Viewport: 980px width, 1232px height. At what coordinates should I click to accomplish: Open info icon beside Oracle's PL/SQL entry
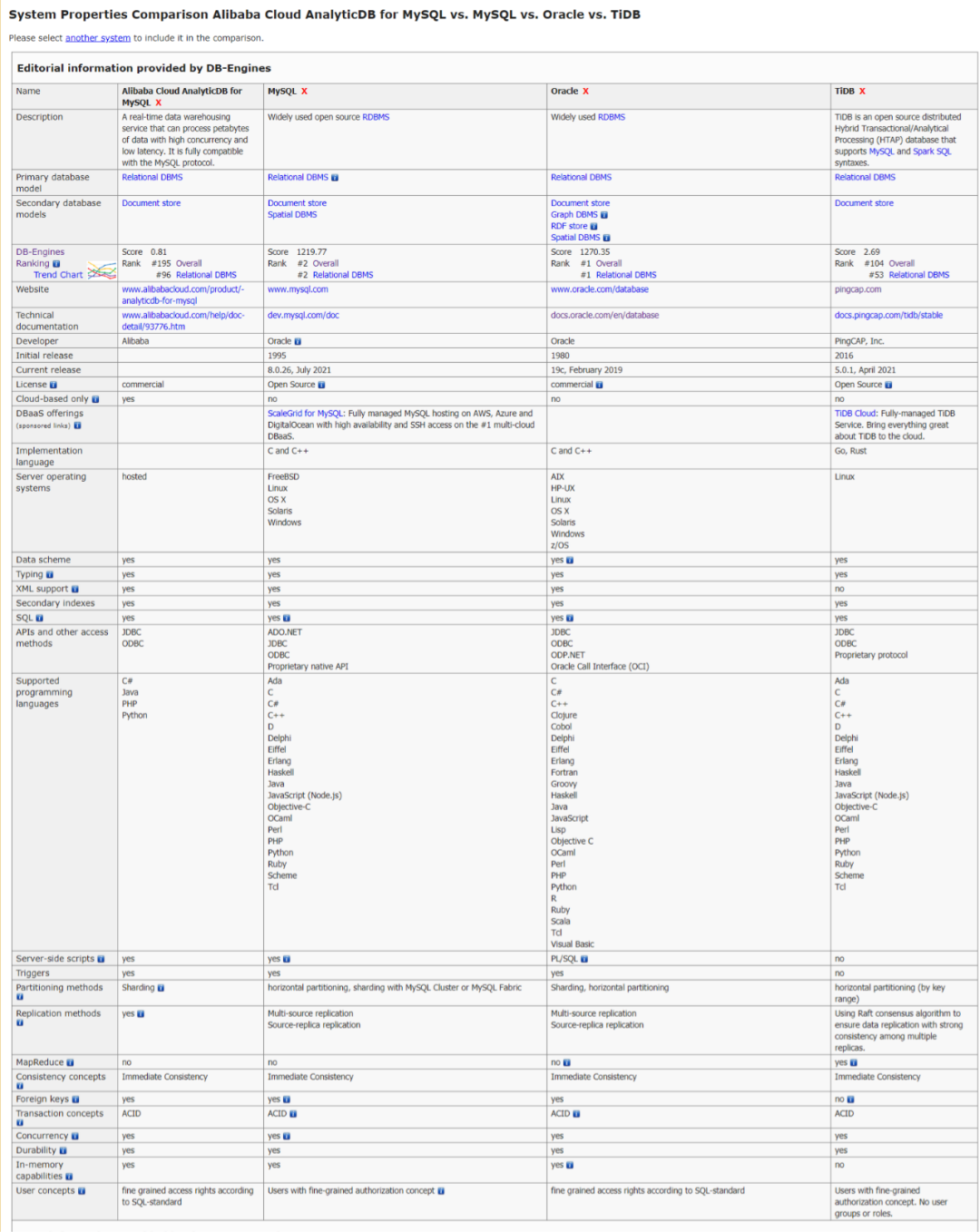pyautogui.click(x=584, y=959)
